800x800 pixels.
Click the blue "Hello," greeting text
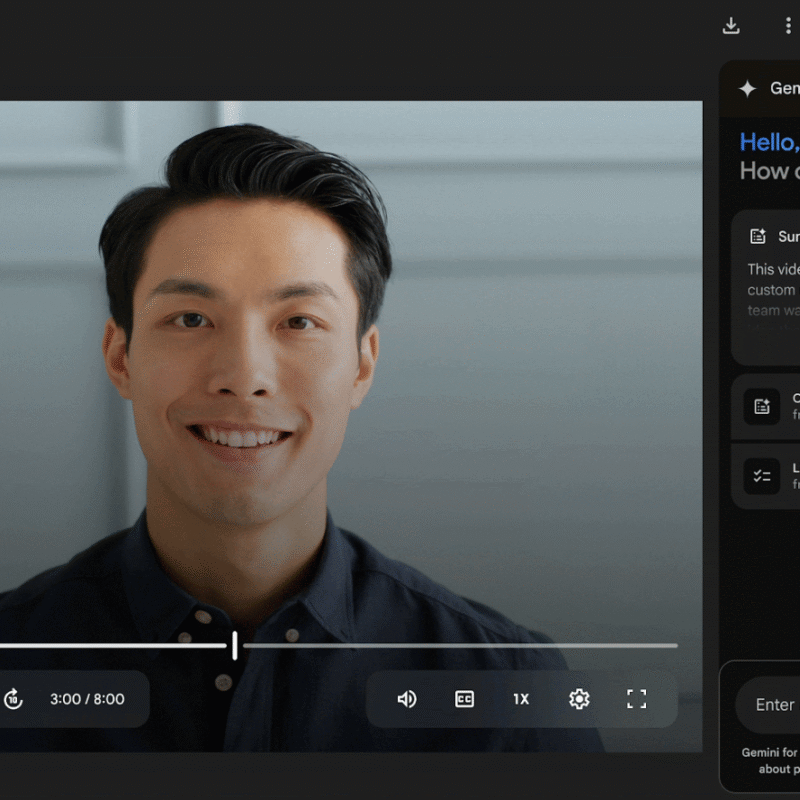(x=769, y=142)
